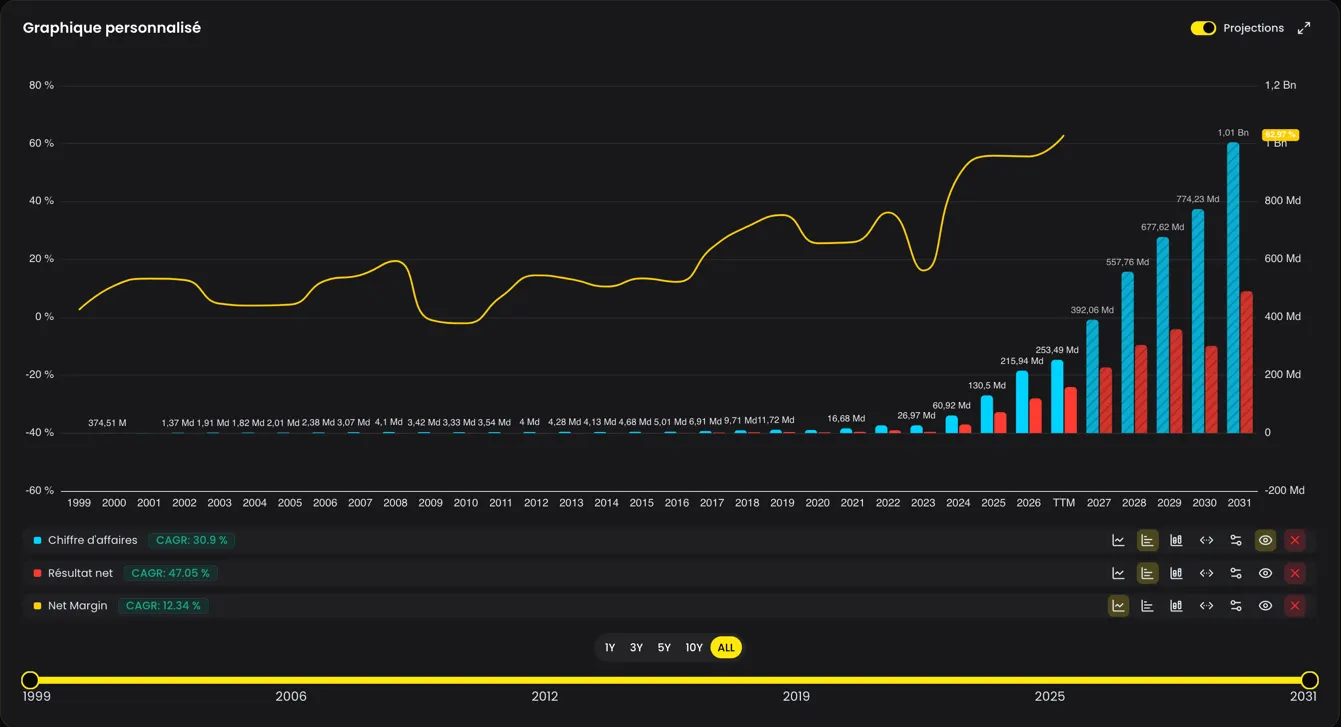Remove the Net Margin series

[x=1295, y=605]
